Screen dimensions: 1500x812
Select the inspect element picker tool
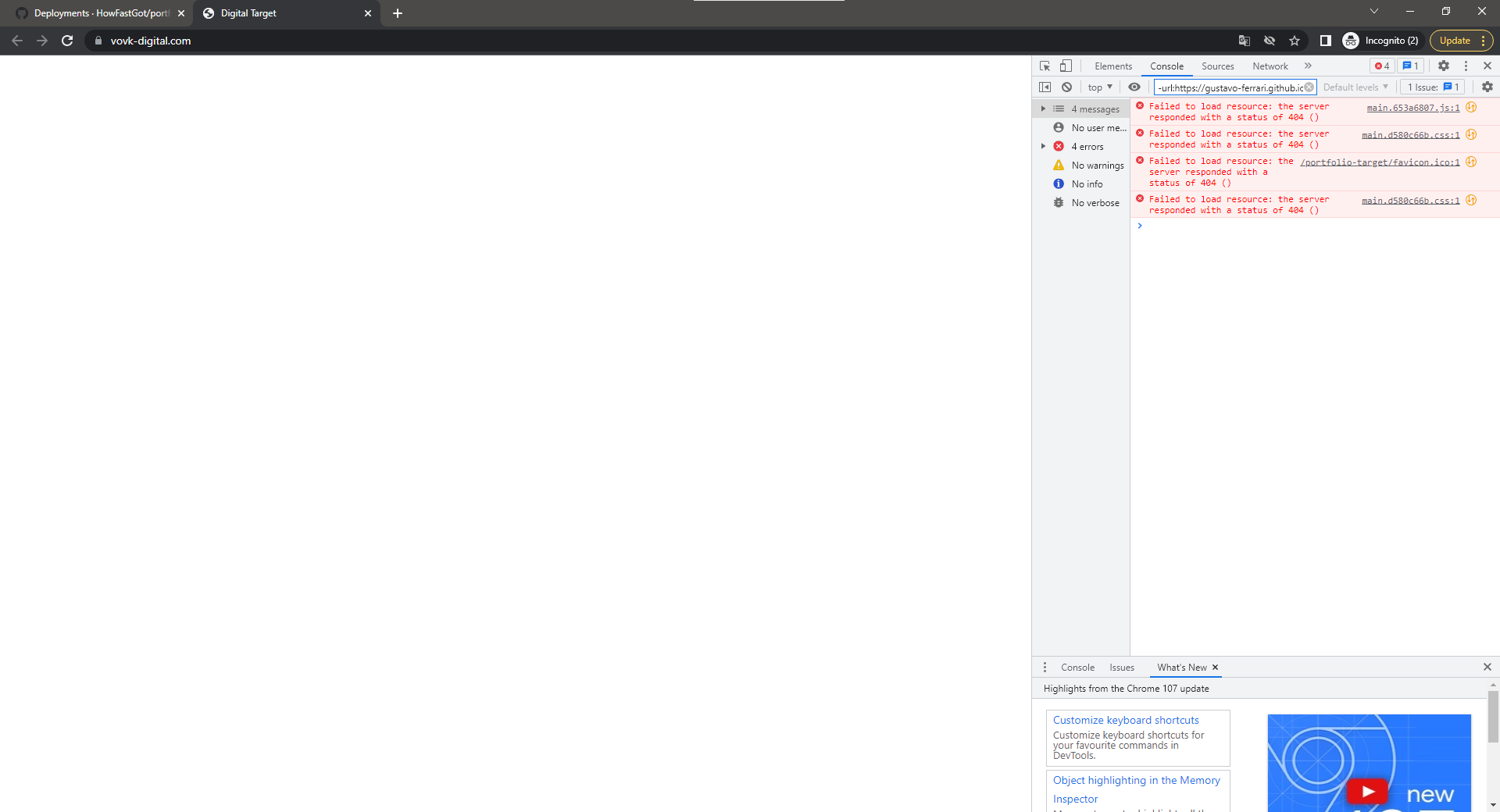click(x=1045, y=66)
